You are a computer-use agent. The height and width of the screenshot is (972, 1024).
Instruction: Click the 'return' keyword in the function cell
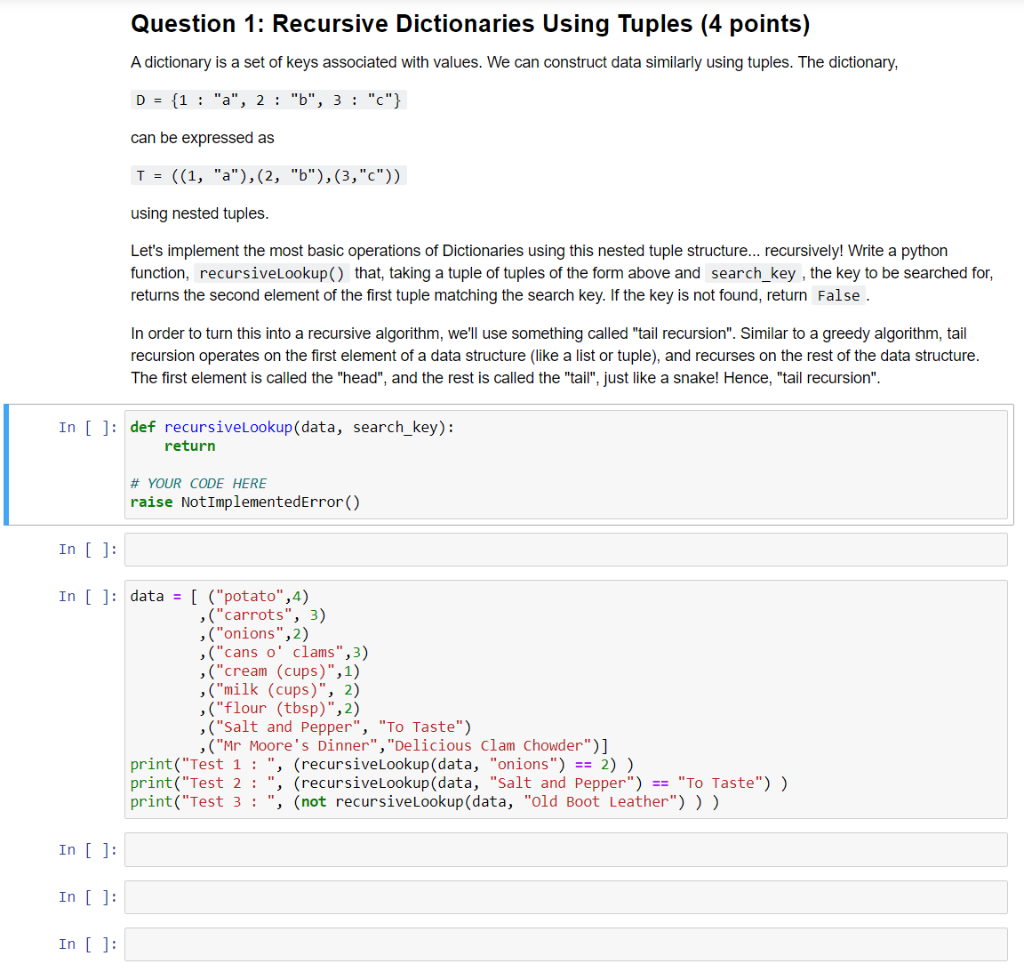coord(189,446)
